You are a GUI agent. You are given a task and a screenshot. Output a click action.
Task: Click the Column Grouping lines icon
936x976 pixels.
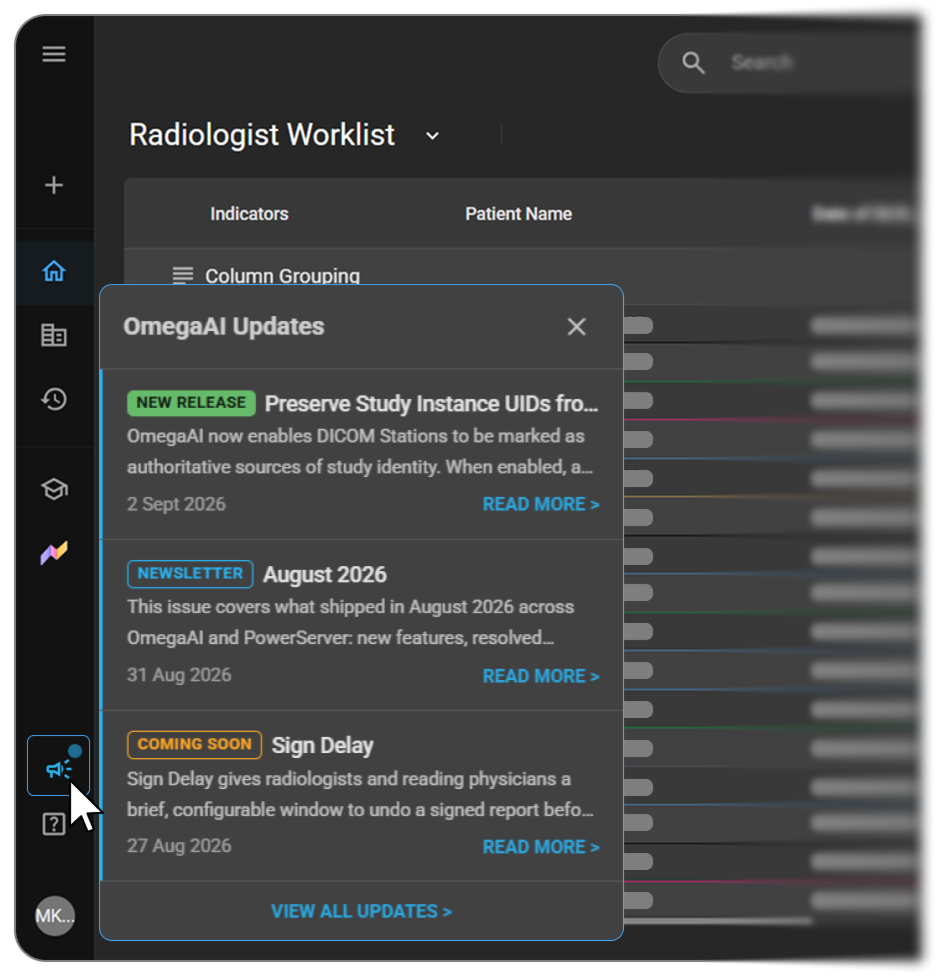coord(183,275)
